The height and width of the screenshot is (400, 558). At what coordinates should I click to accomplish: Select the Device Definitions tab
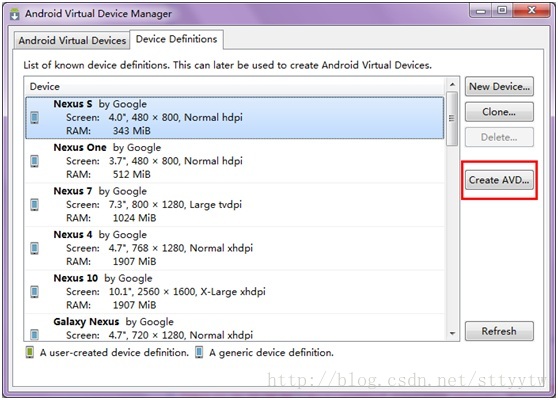tap(177, 39)
